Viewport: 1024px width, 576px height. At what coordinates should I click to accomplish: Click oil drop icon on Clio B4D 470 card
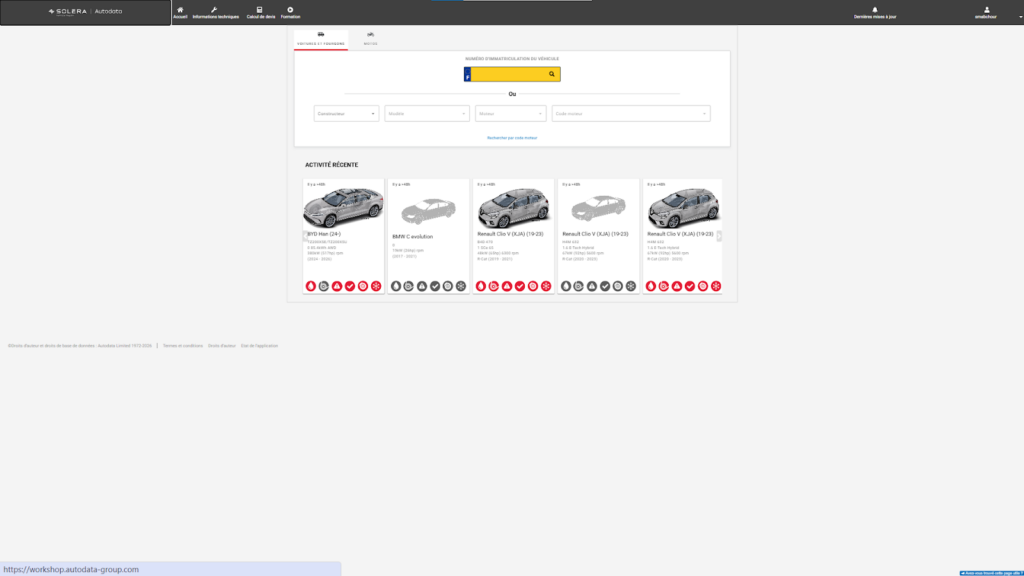[x=481, y=286]
